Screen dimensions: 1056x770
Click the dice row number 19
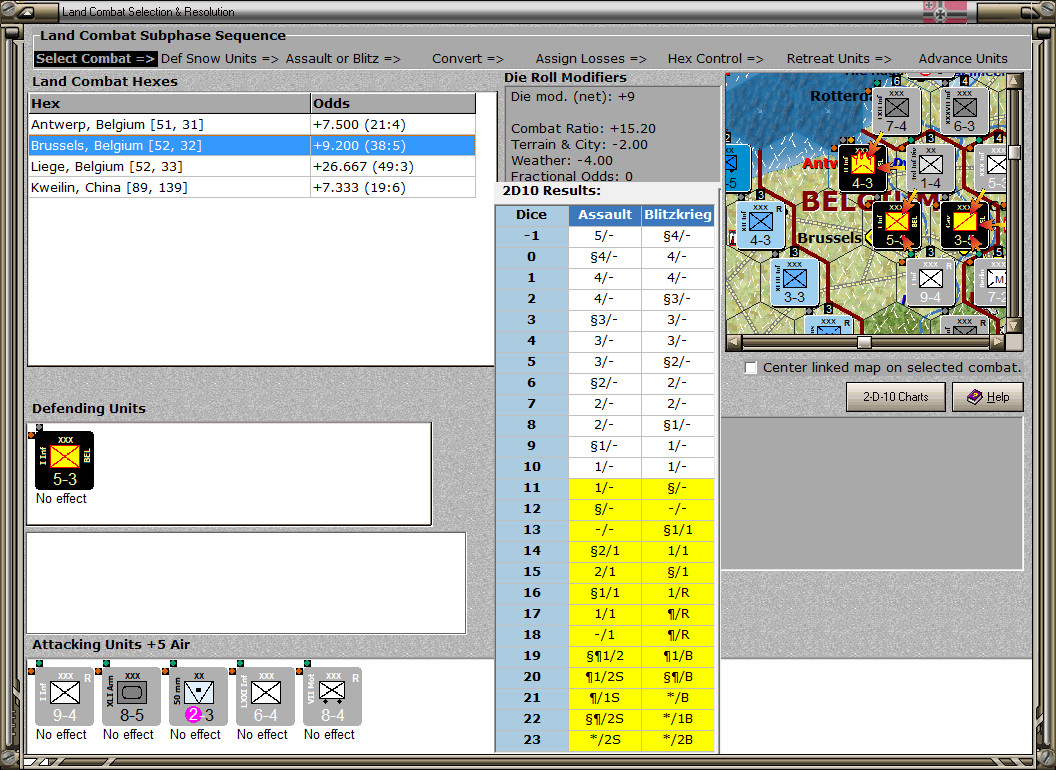[532, 655]
